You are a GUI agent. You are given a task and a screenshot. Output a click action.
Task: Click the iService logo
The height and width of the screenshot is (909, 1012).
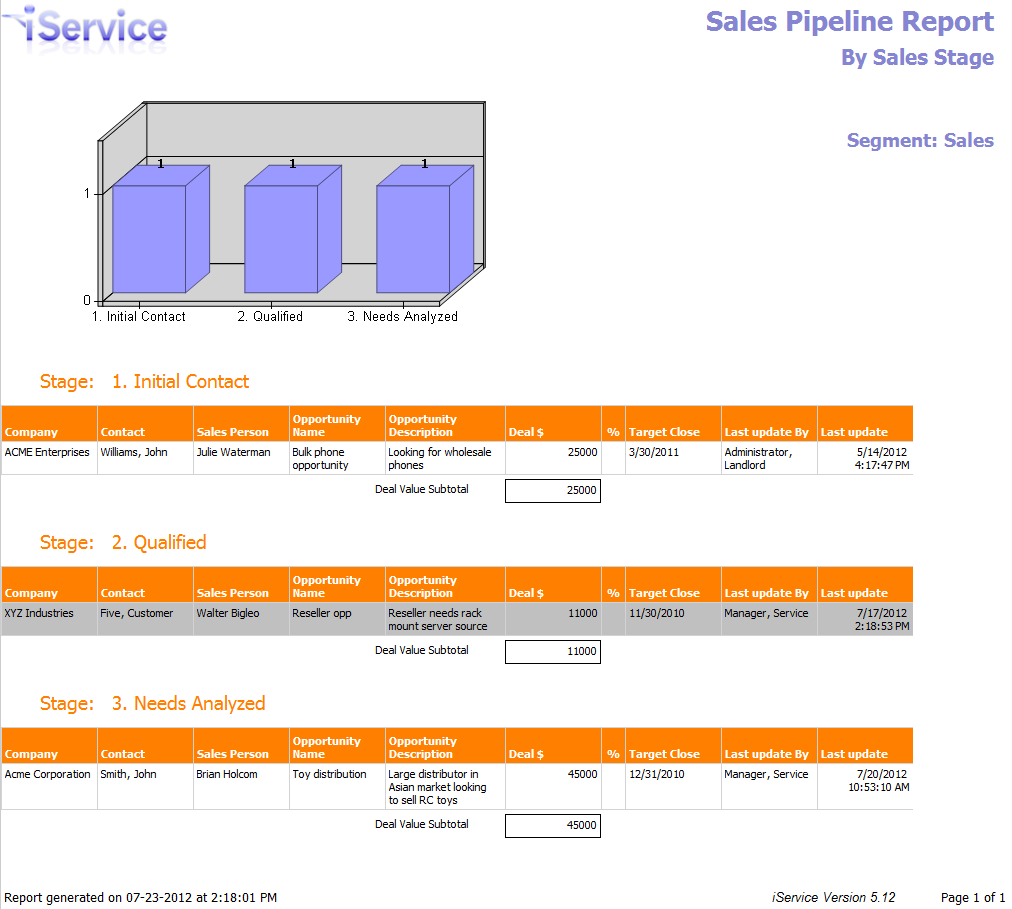click(x=86, y=28)
